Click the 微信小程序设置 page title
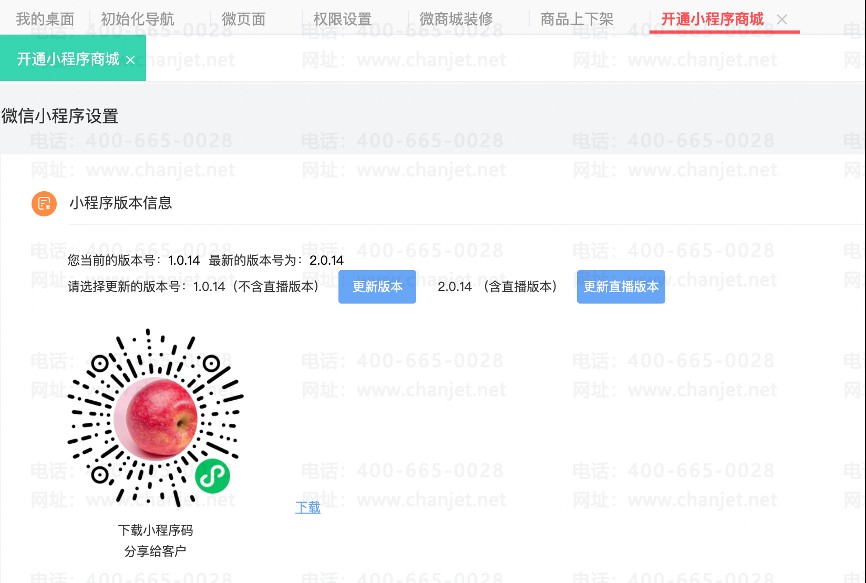This screenshot has width=866, height=583. click(60, 116)
